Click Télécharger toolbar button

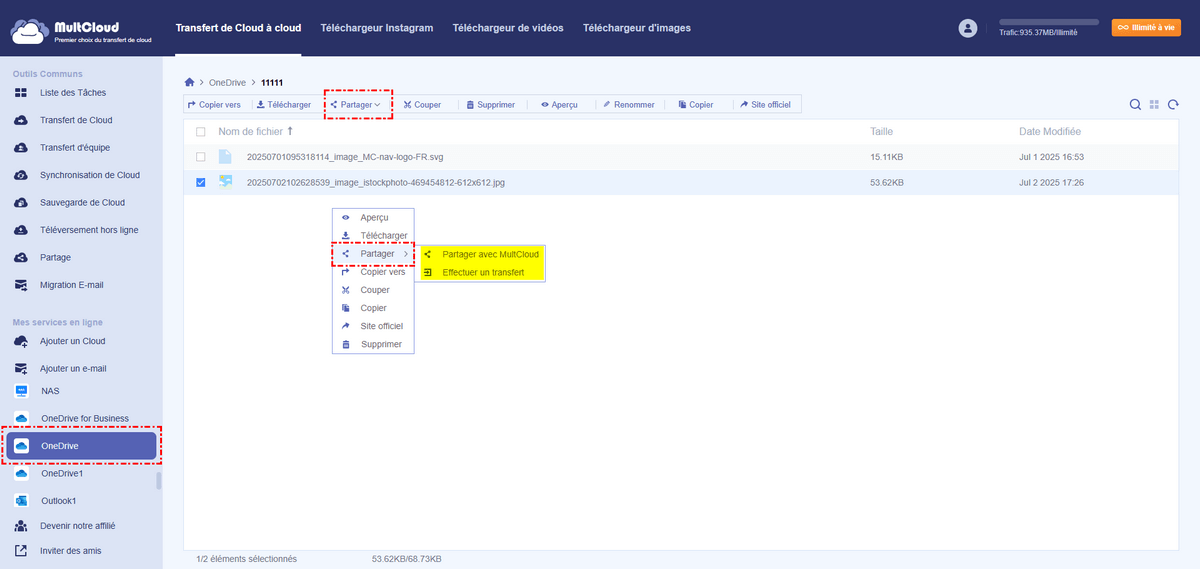point(285,104)
